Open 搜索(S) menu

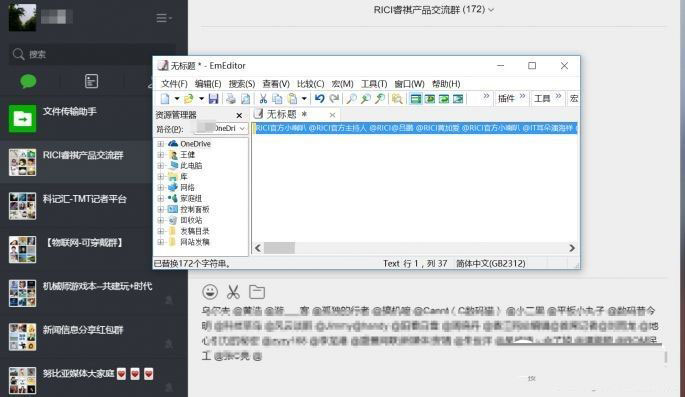pyautogui.click(x=242, y=84)
